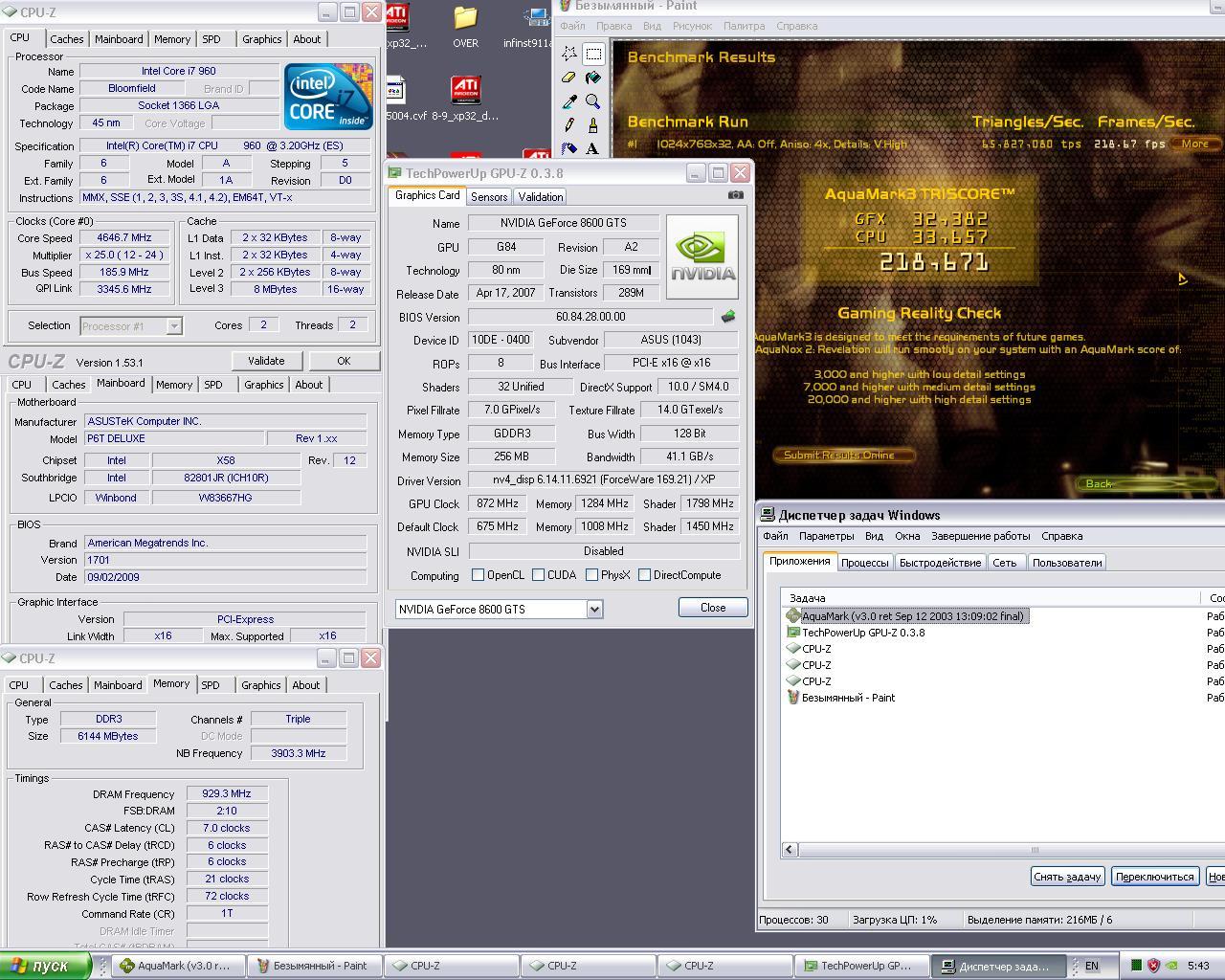Viewport: 1225px width, 980px height.
Task: Click the Close button in GPU-Z
Action: [x=713, y=608]
